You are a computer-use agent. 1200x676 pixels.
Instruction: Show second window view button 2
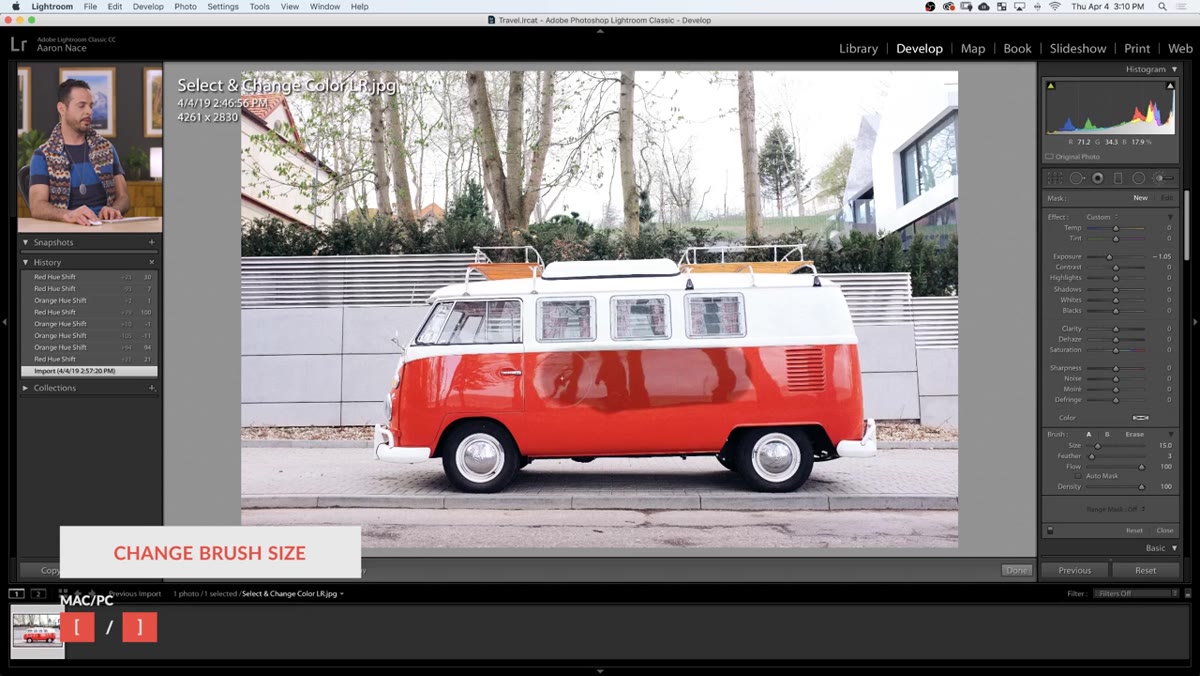38,594
